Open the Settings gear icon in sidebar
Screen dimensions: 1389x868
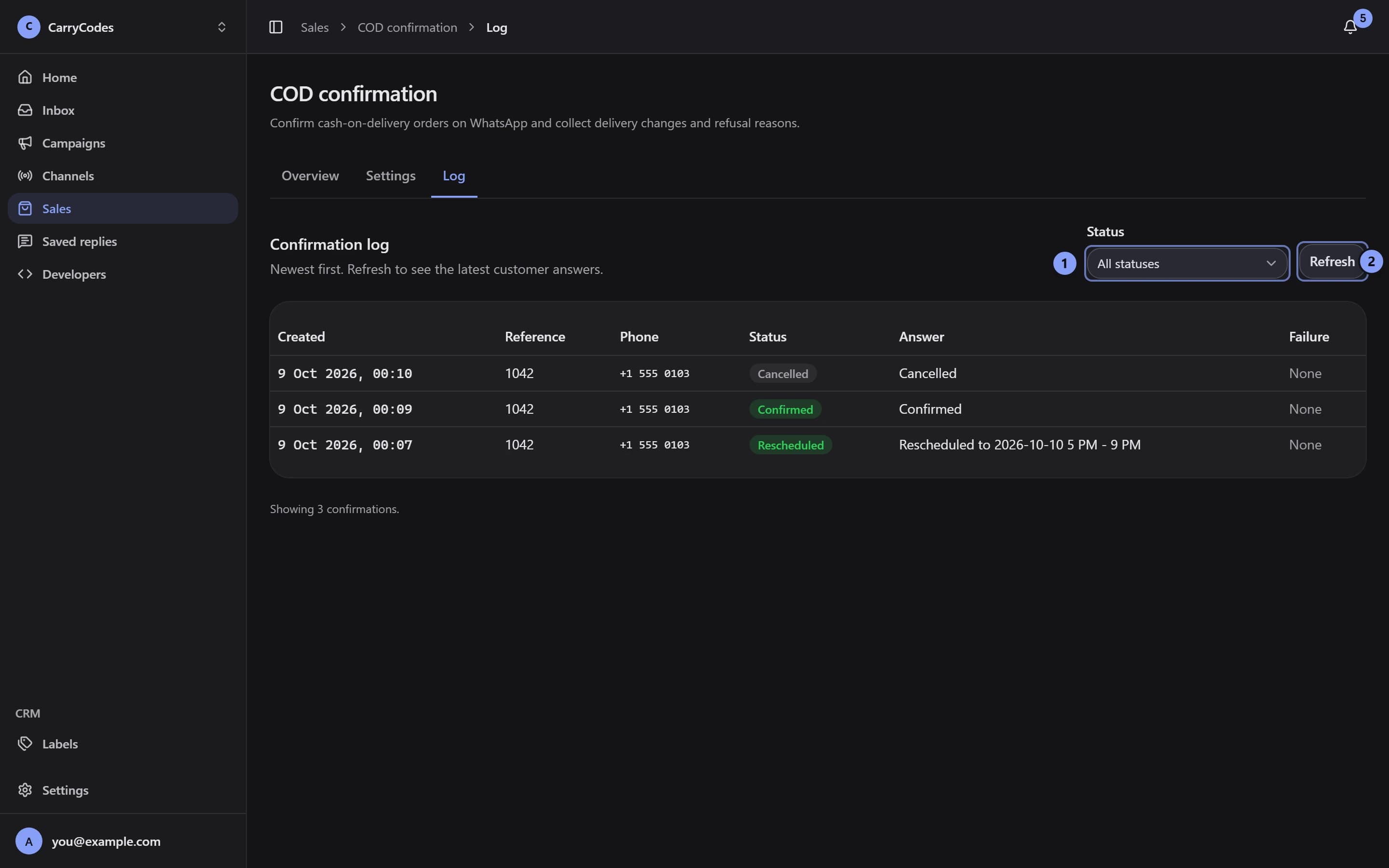pos(25,789)
